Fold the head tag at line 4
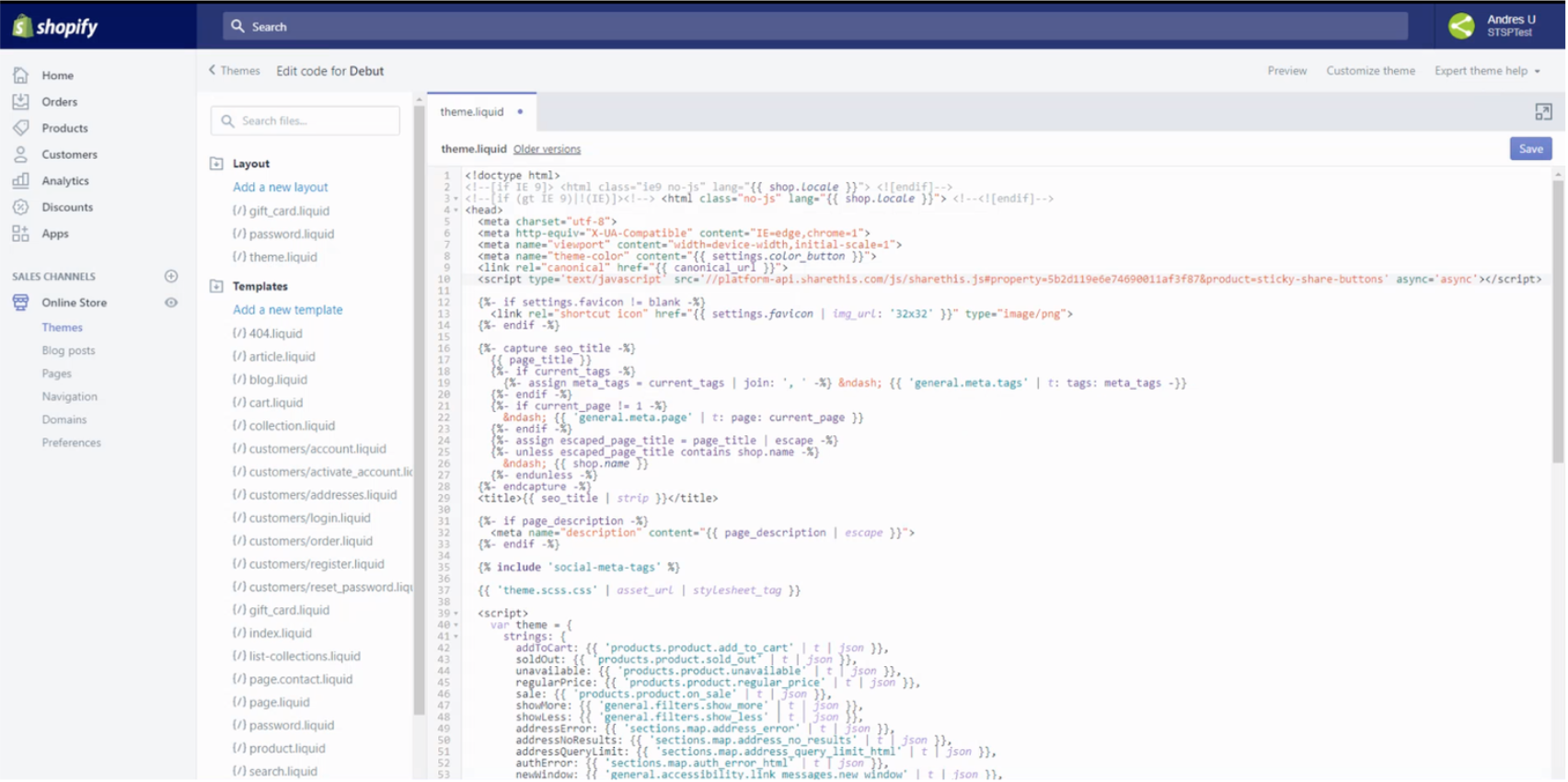1568x782 pixels. coord(455,211)
